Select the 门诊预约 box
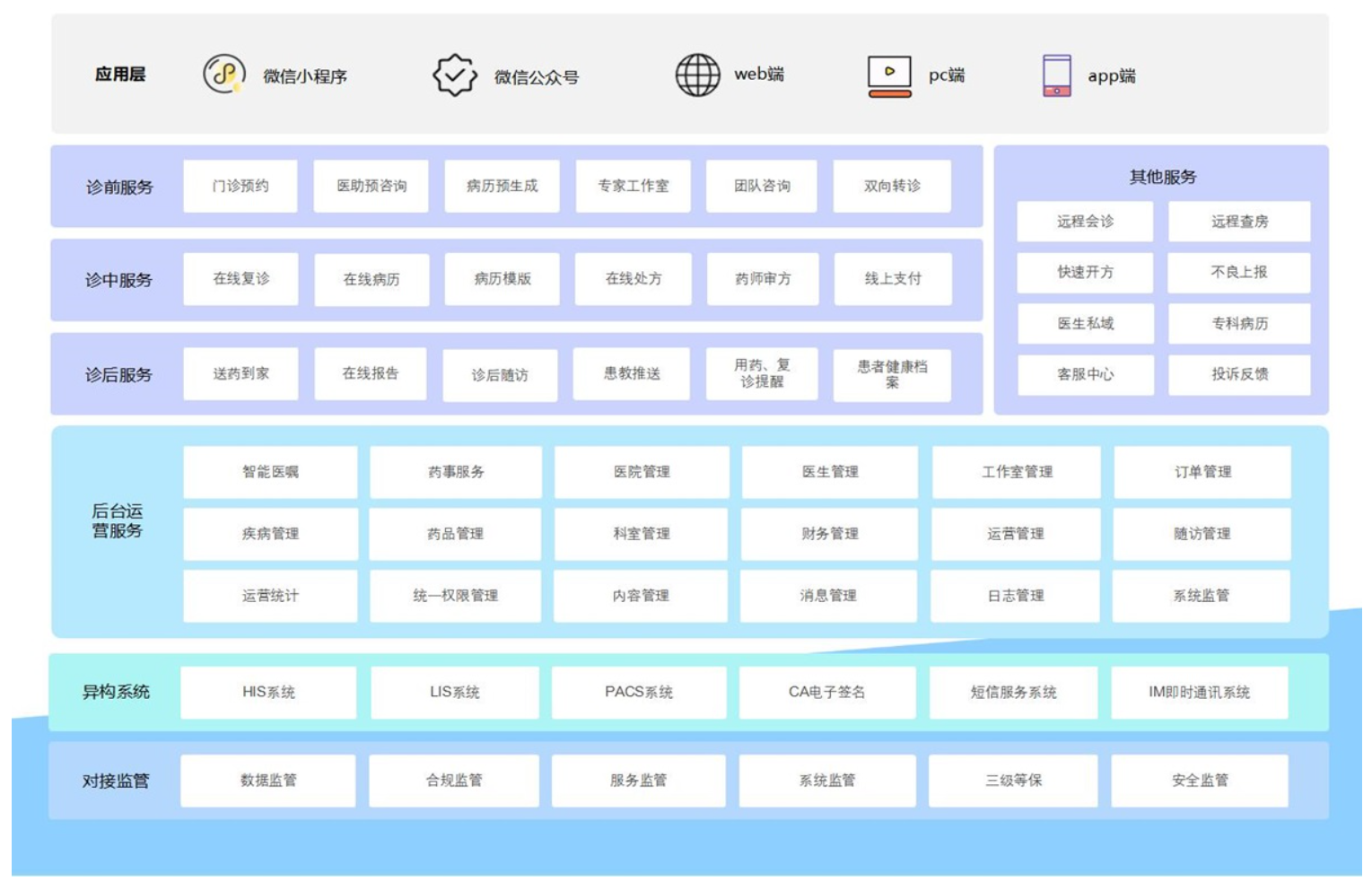Viewport: 1372px width, 882px height. (x=240, y=186)
